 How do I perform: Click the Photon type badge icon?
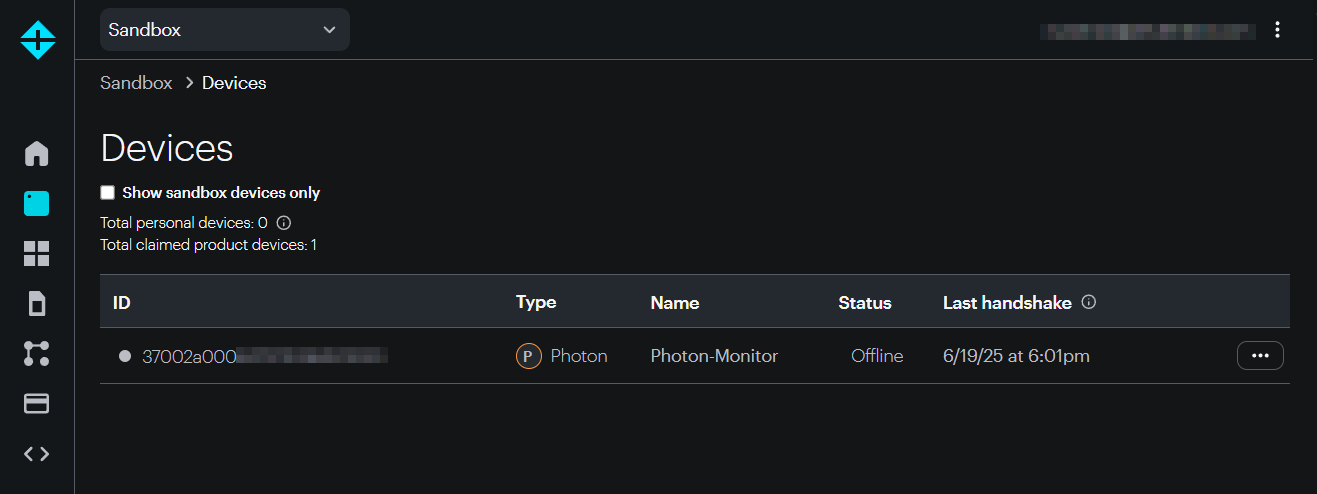528,356
